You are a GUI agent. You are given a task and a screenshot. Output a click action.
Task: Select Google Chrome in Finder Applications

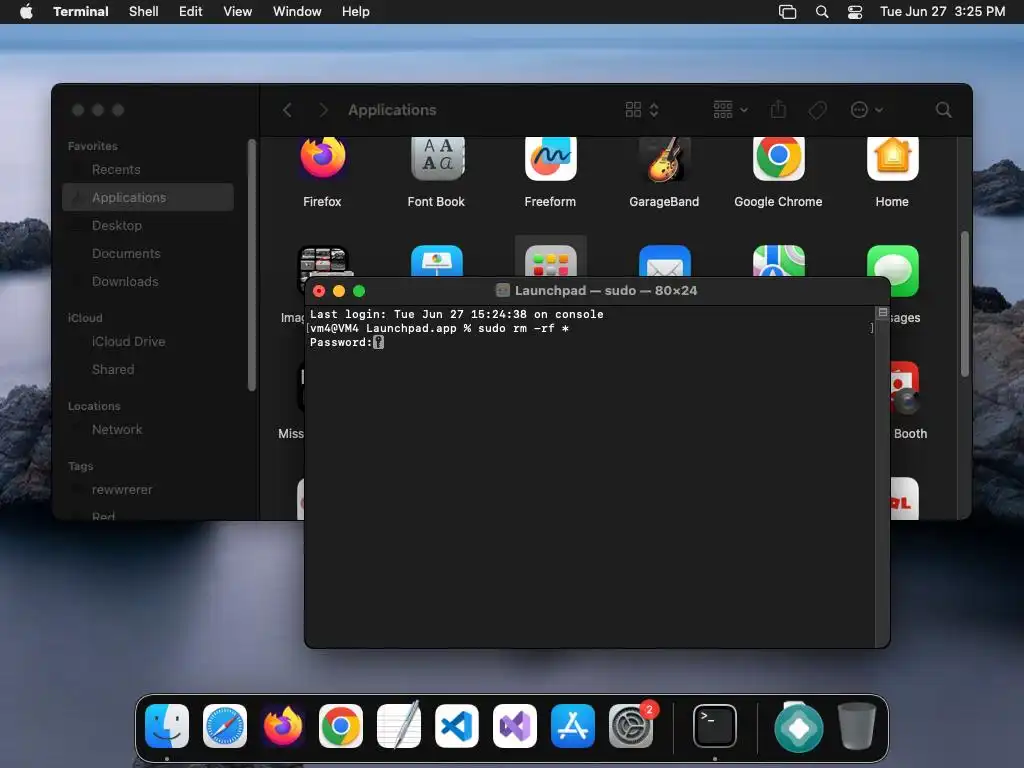[x=778, y=158]
